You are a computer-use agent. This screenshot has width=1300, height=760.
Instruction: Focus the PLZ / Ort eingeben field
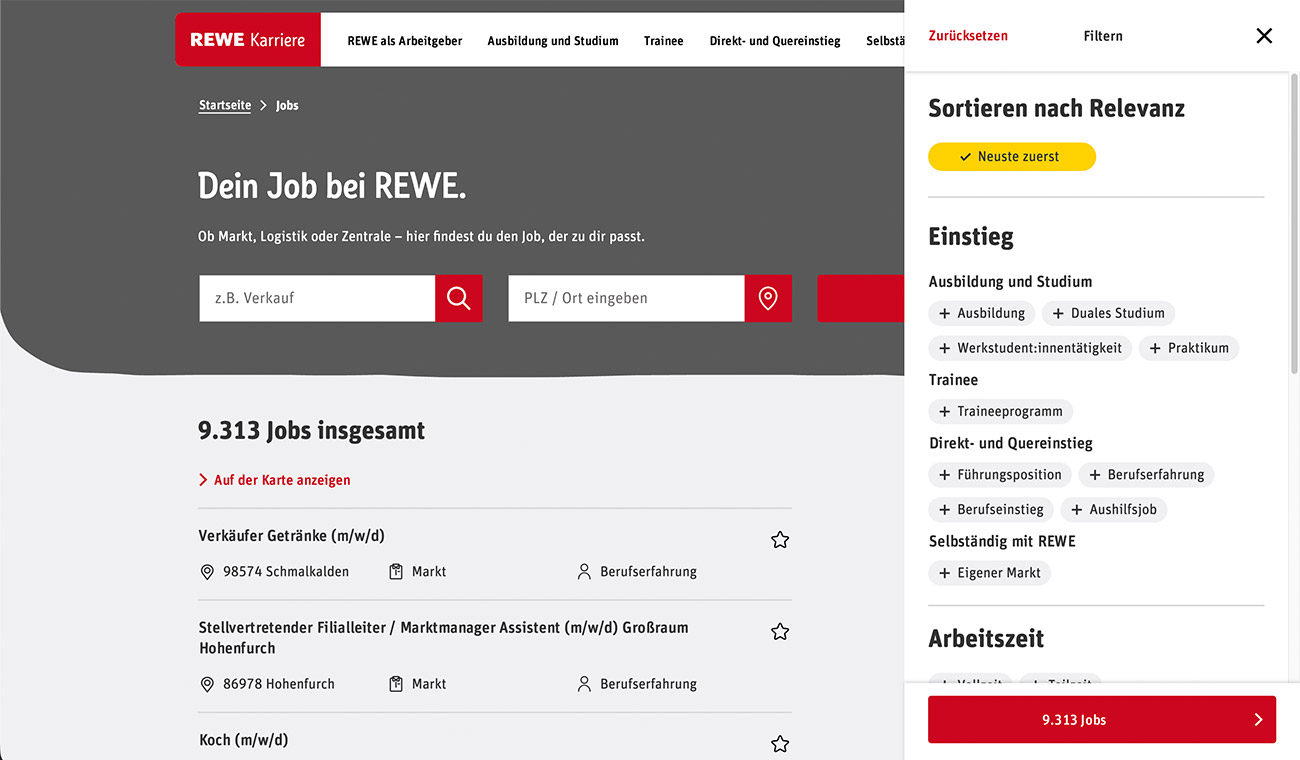point(626,298)
